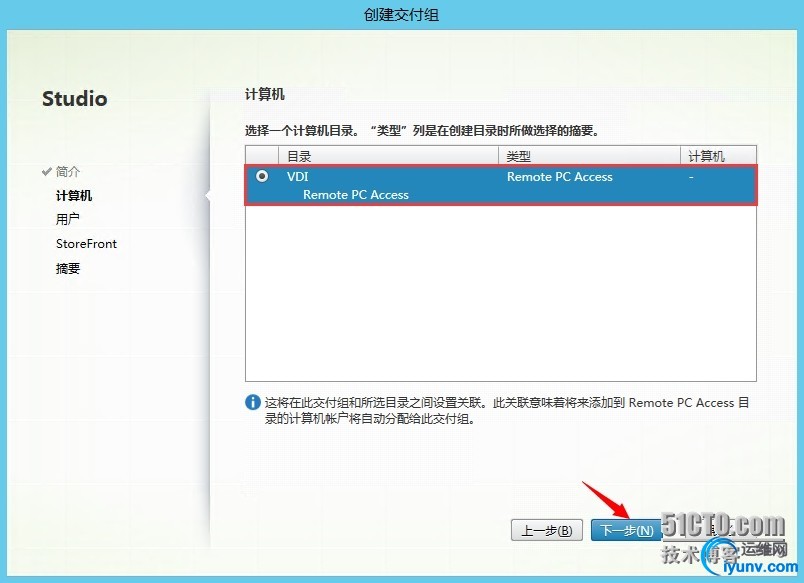The height and width of the screenshot is (583, 804).
Task: Sort by the 目录 column header
Action: point(388,156)
